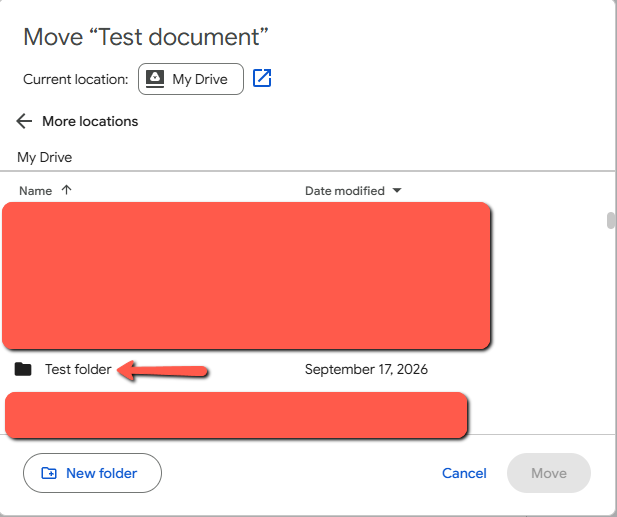Sort by the Name column header
This screenshot has height=517, width=617.
35,191
